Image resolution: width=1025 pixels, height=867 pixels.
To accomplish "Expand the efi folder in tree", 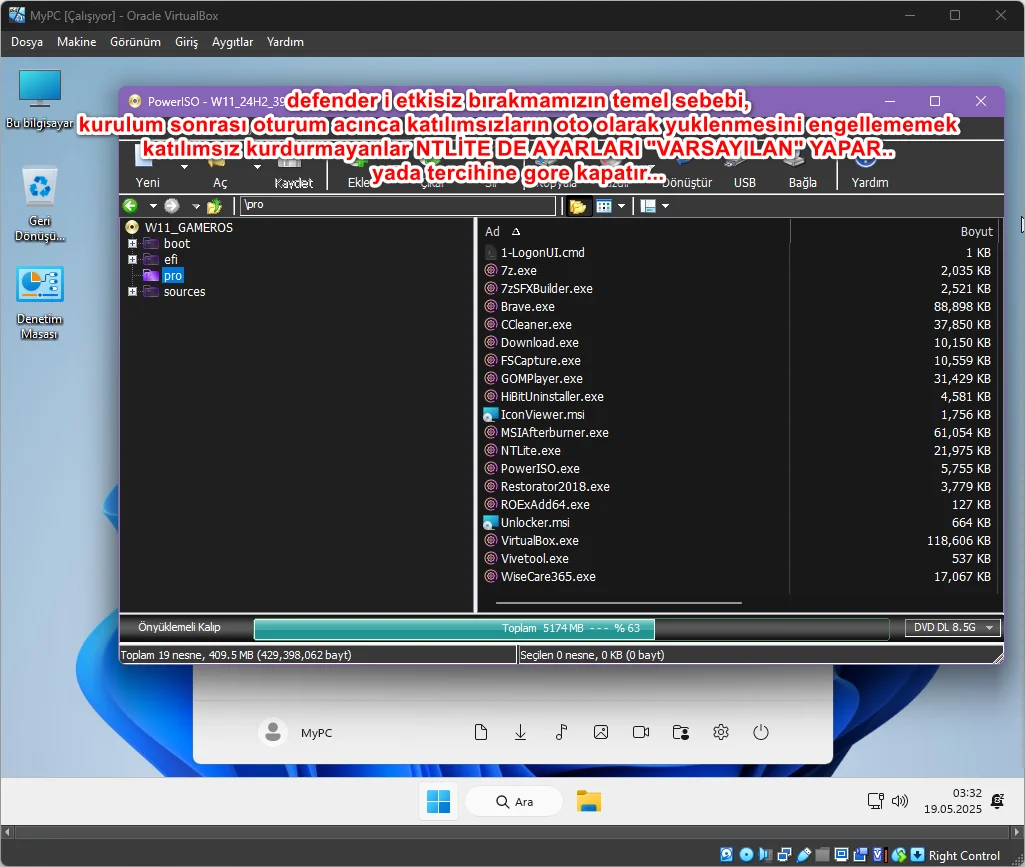I will [133, 260].
